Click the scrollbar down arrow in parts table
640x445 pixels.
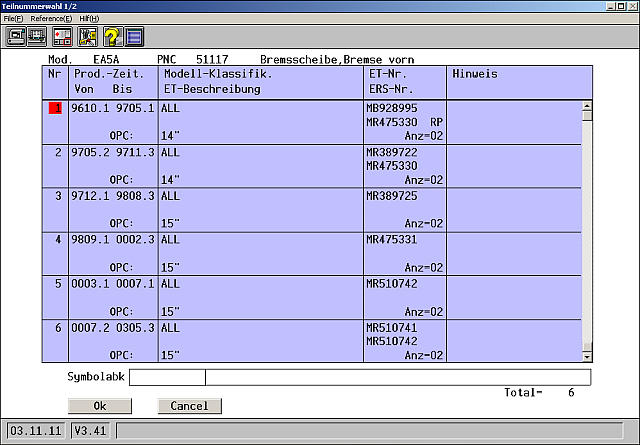click(587, 355)
